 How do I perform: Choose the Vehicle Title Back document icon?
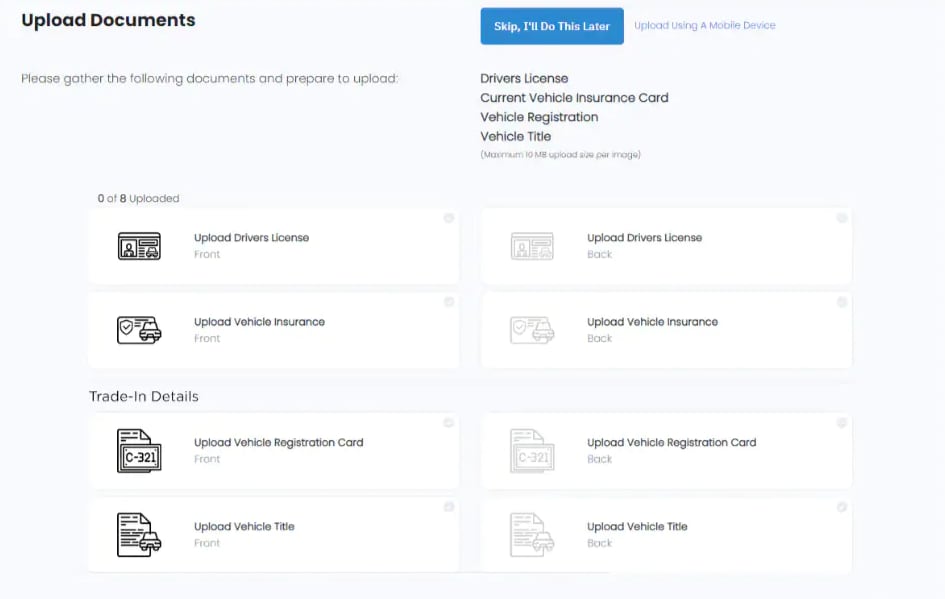(532, 535)
